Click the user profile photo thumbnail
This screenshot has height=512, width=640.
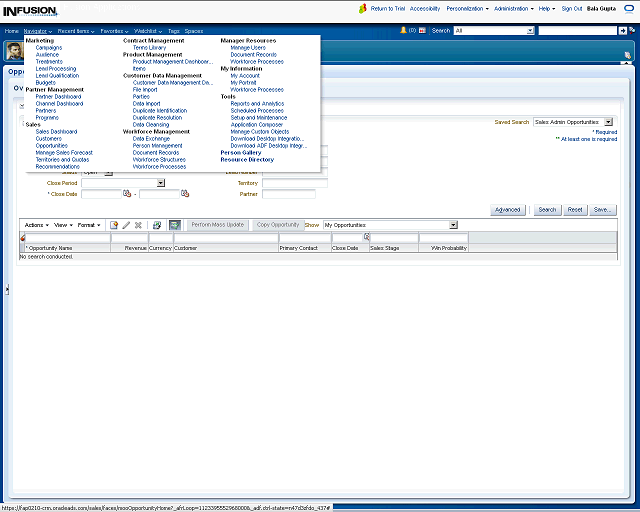pos(15,51)
